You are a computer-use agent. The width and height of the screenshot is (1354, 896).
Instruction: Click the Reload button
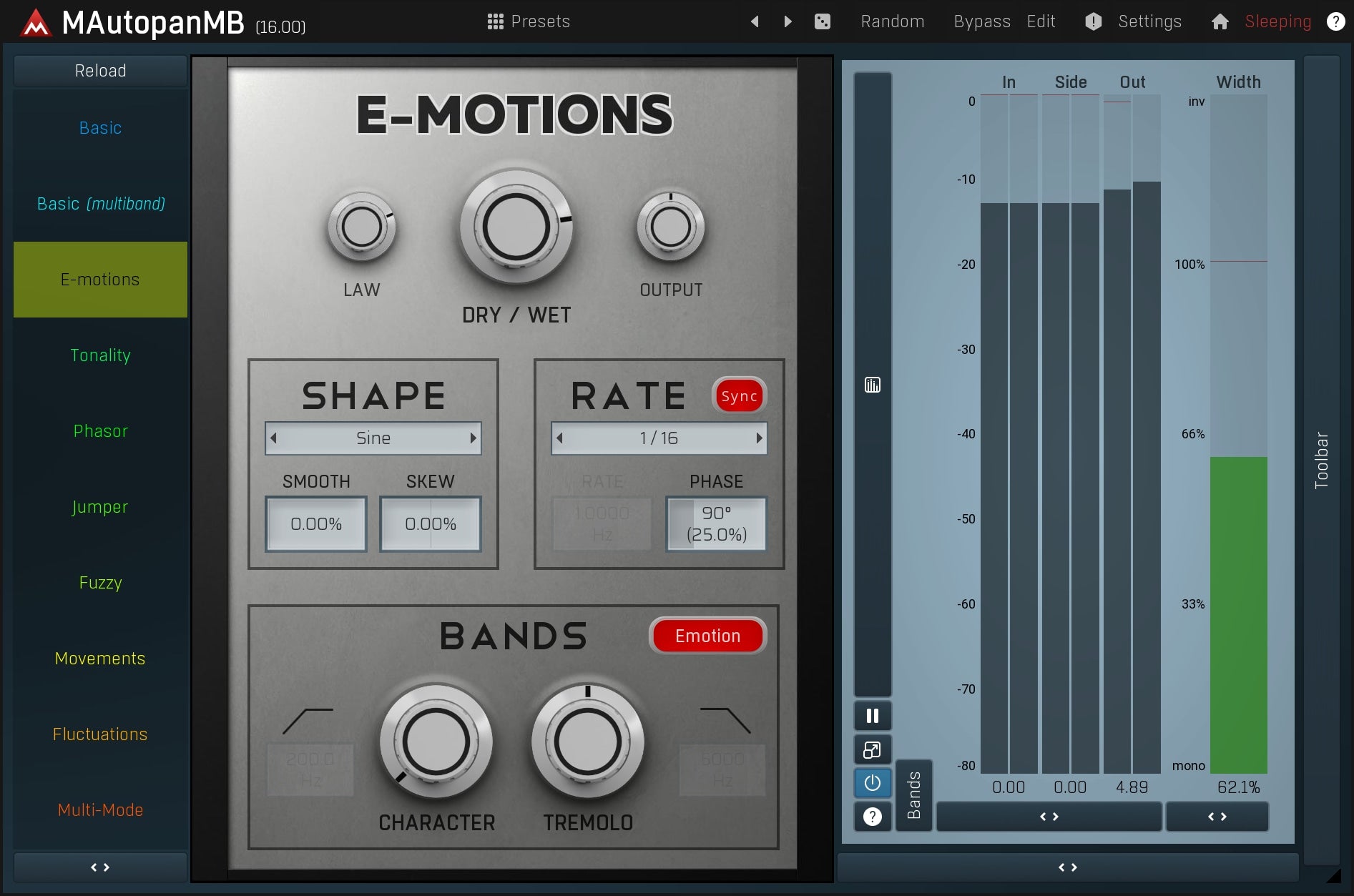point(100,71)
